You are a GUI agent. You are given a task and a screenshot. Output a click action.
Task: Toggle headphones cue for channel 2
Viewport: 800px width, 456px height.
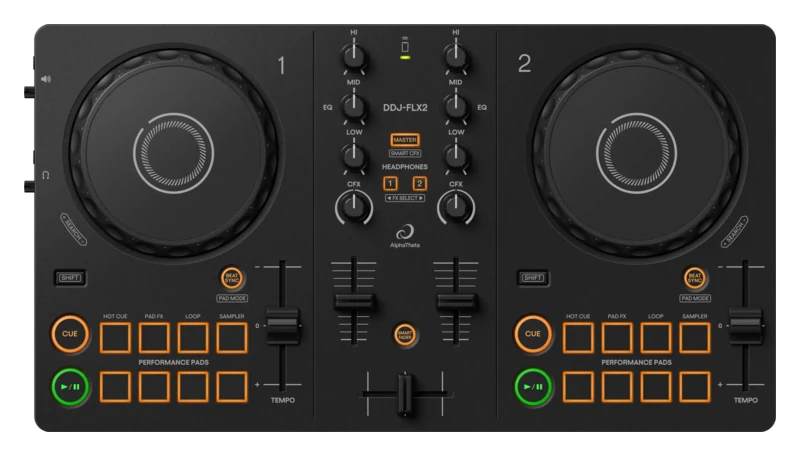point(419,184)
